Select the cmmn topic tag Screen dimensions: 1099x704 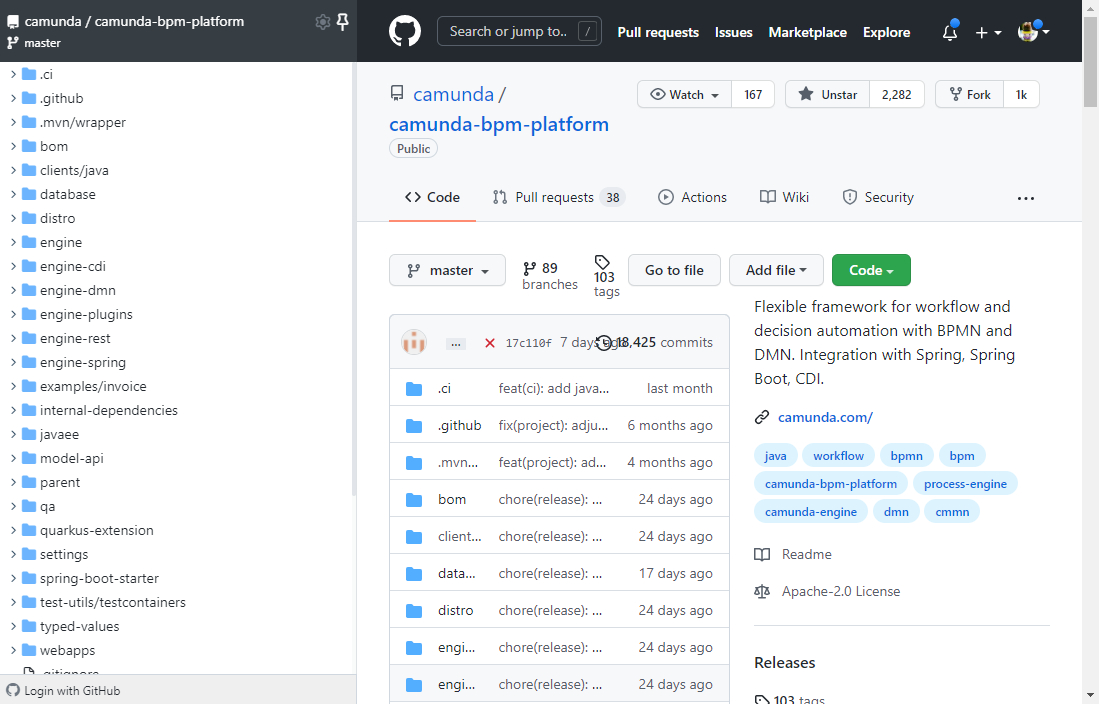pyautogui.click(x=952, y=512)
